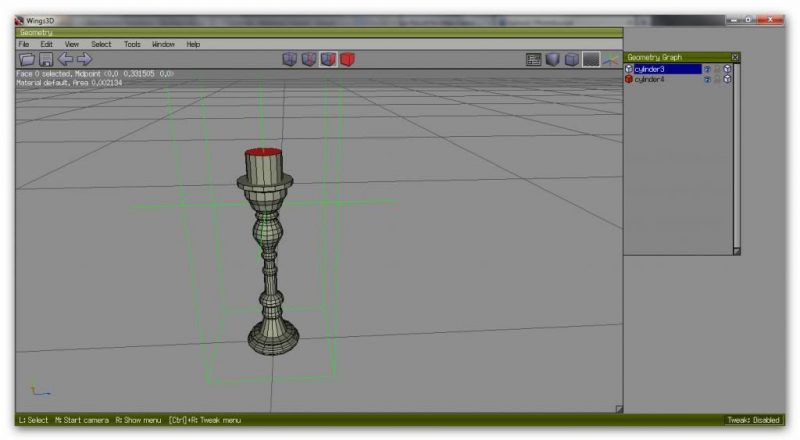The image size is (800, 440).
Task: Click the Open file folder icon
Action: coord(27,60)
